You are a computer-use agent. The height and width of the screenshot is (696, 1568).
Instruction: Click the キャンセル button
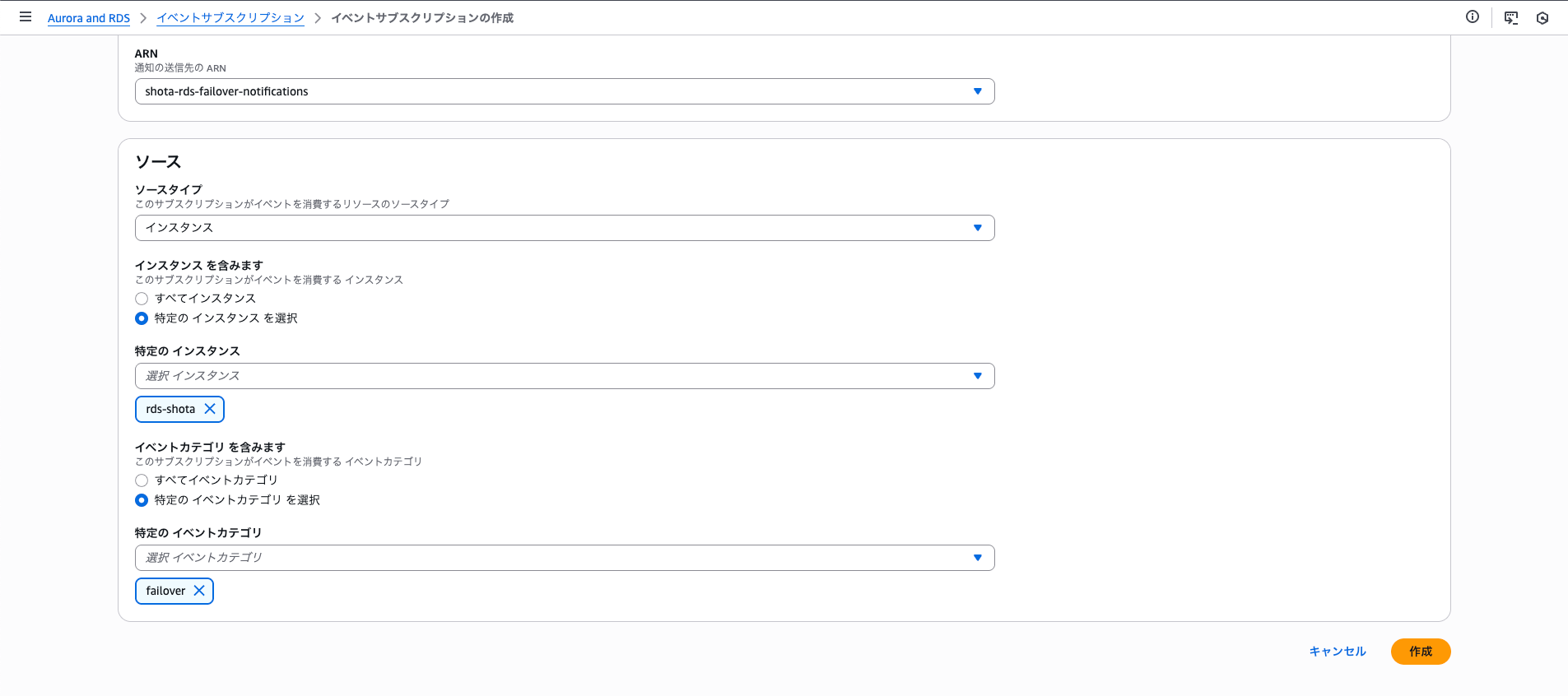[x=1338, y=652]
